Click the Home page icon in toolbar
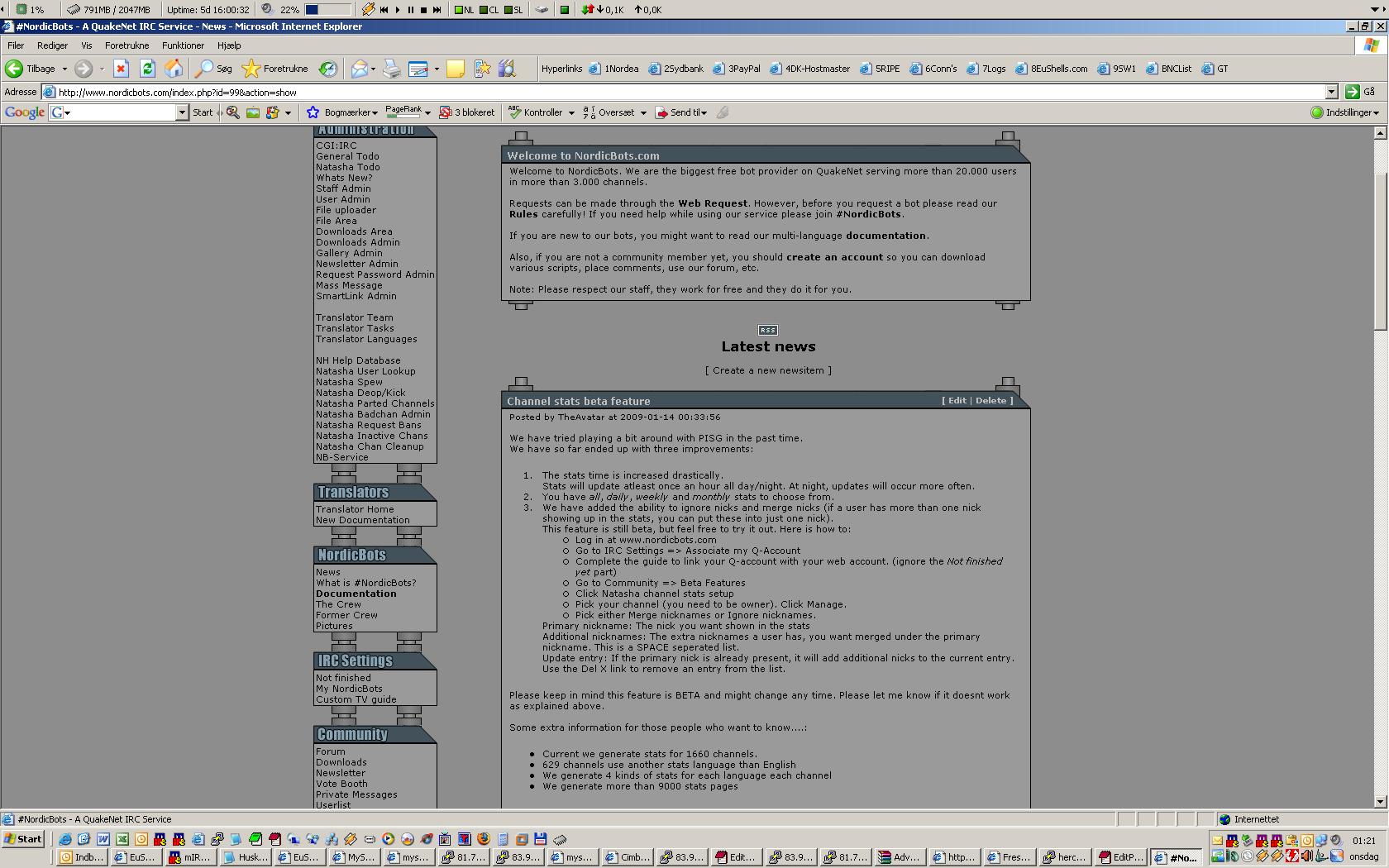This screenshot has height=868, width=1389. tap(174, 69)
